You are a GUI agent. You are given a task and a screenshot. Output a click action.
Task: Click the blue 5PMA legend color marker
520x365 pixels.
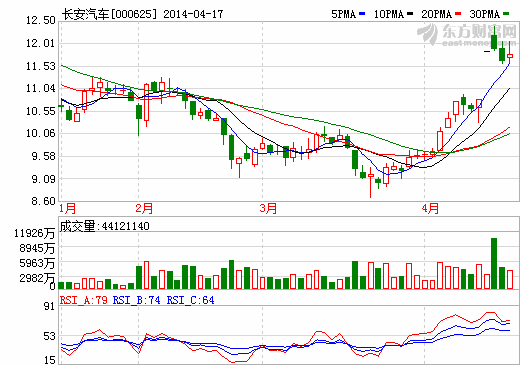[x=362, y=14]
